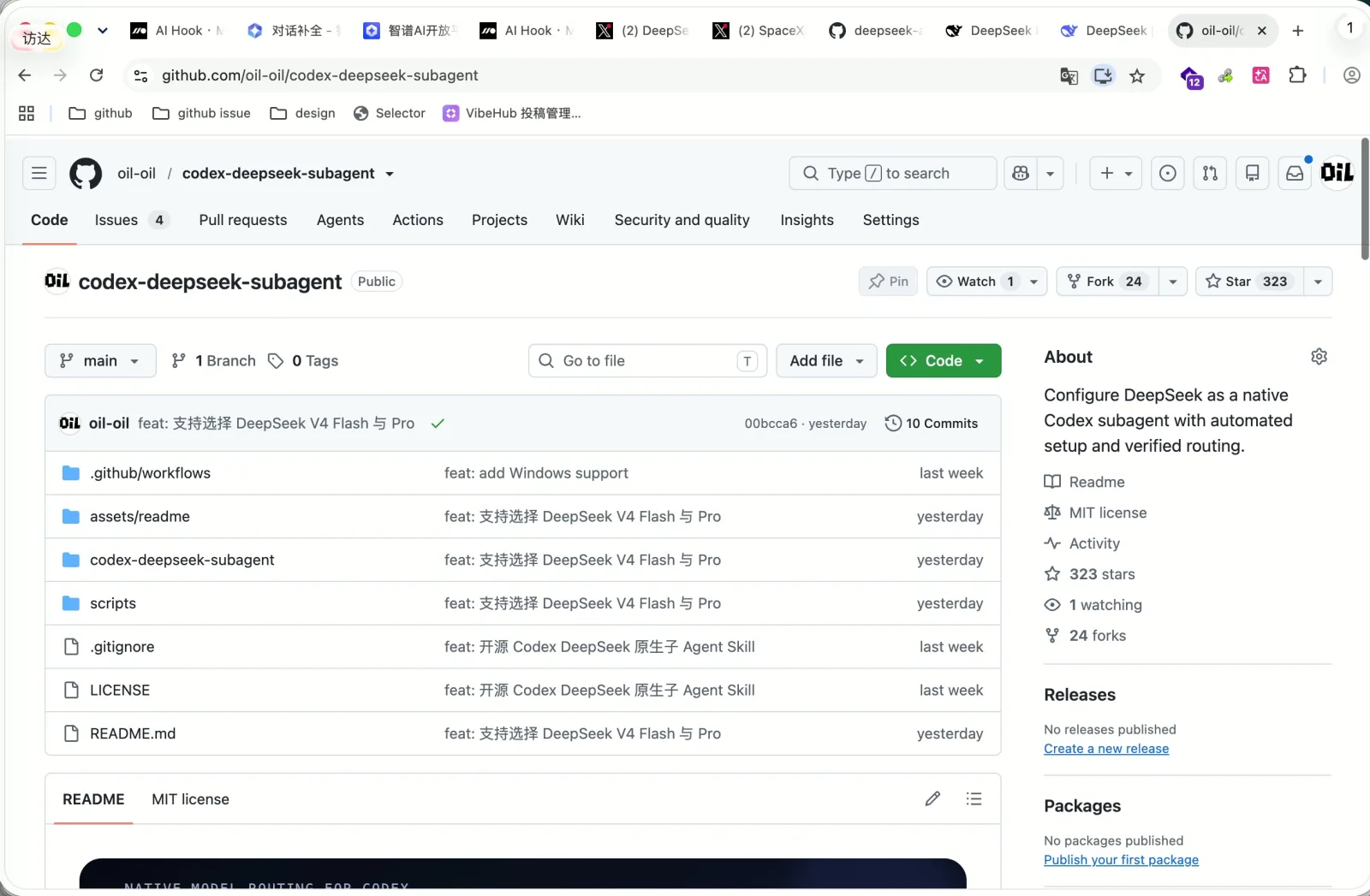Viewport: 1370px width, 896px height.
Task: Switch to the deepseek GitHub browser tab
Action: pyautogui.click(x=875, y=31)
